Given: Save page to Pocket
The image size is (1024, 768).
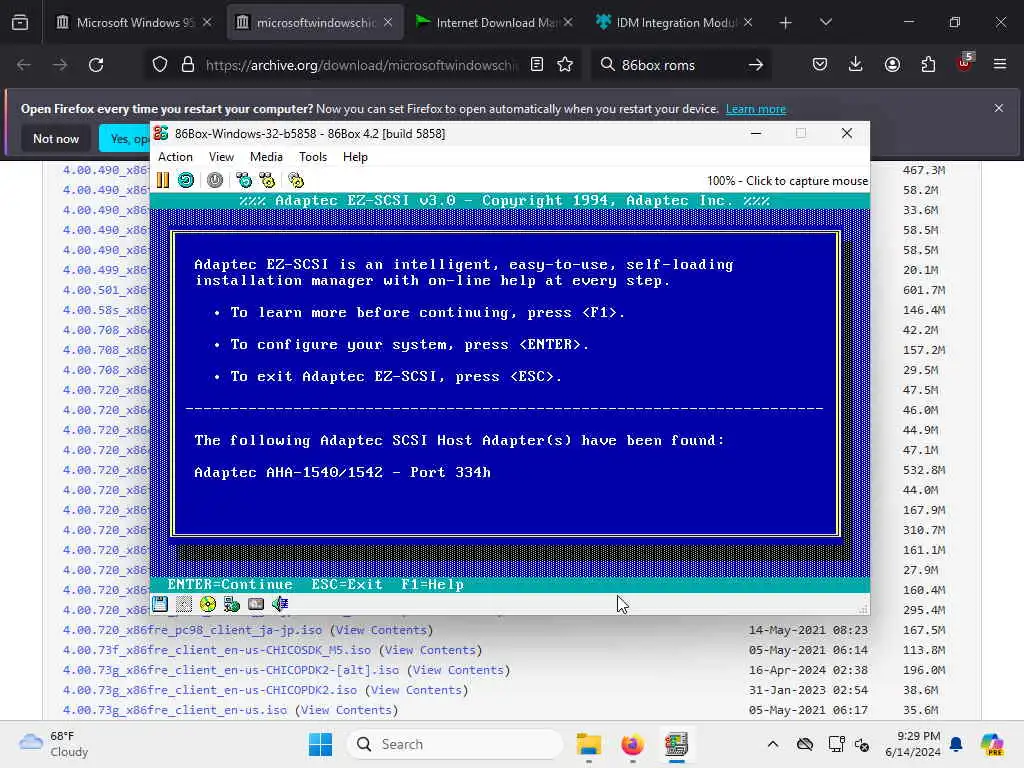Looking at the screenshot, I should tap(820, 65).
